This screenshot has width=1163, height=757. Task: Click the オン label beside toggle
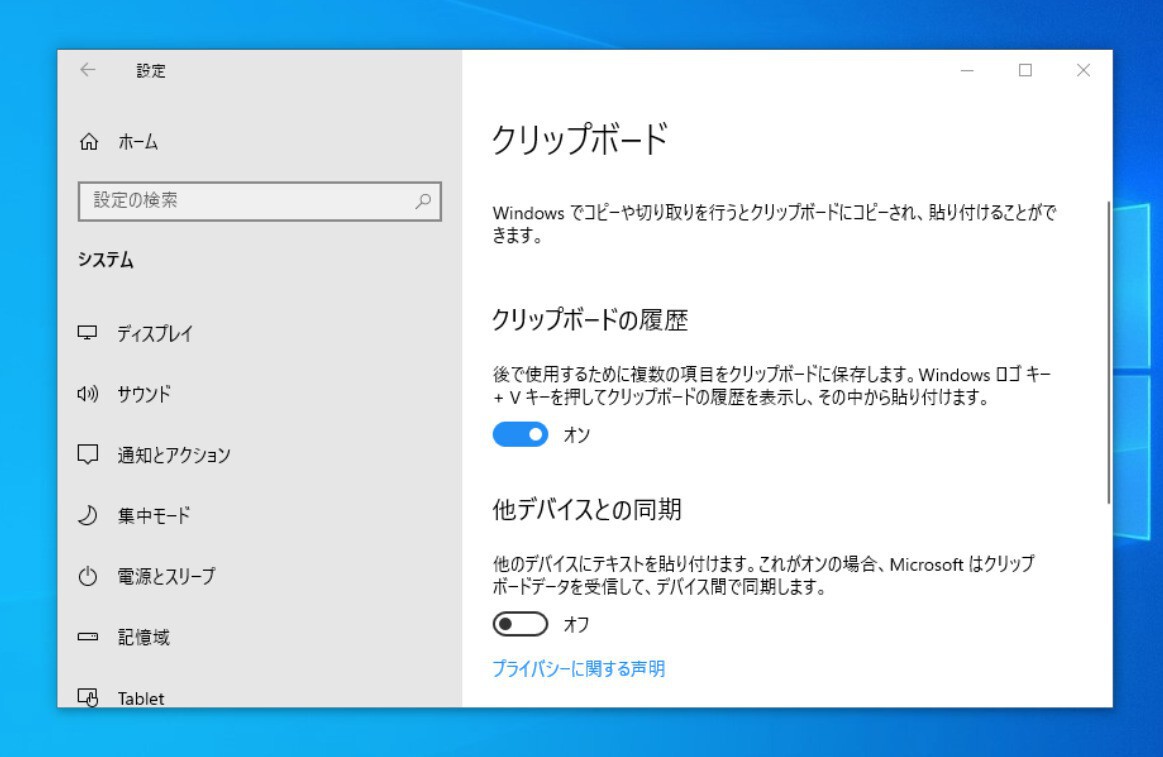tap(576, 434)
